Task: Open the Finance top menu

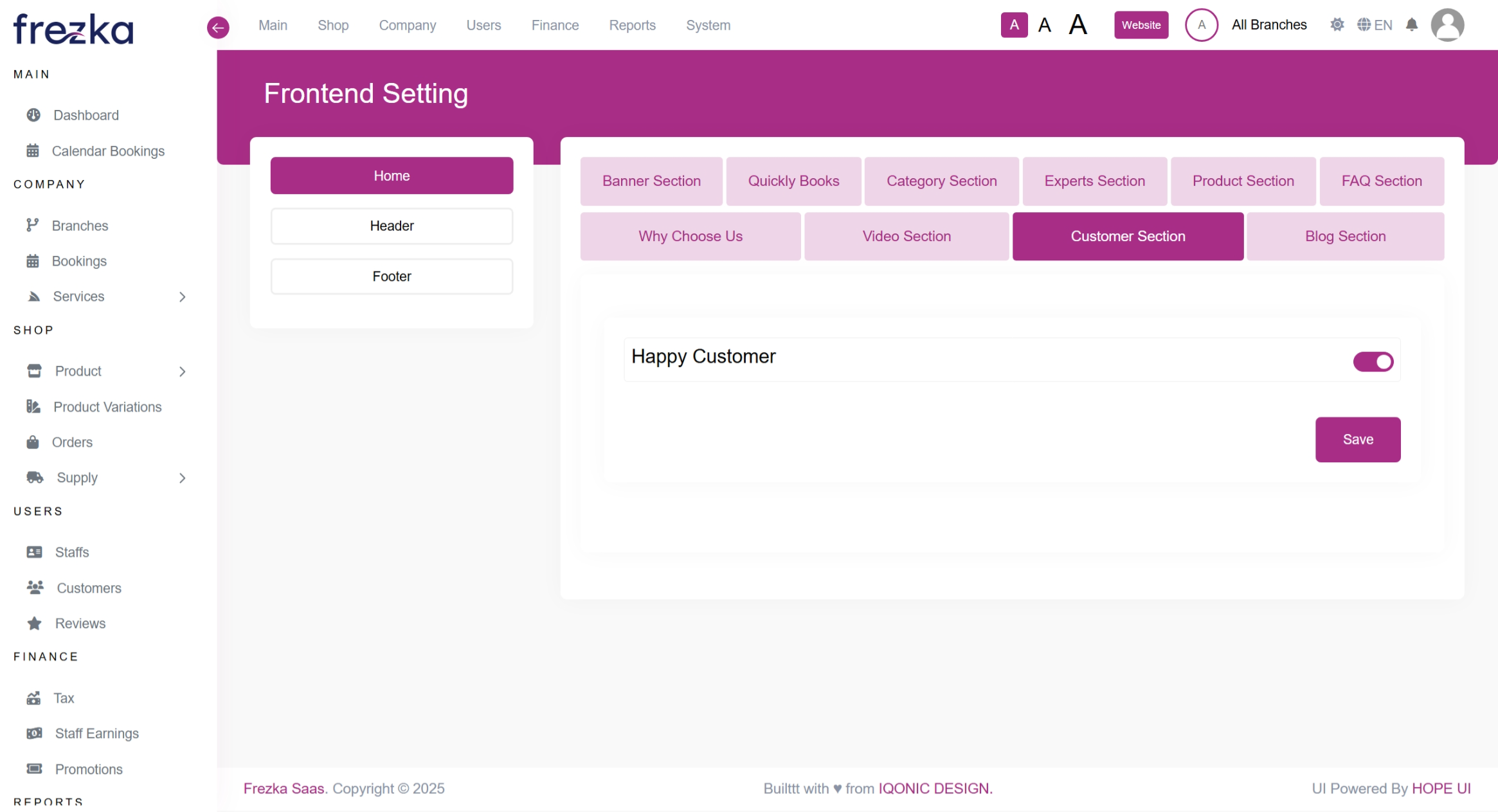Action: [x=555, y=25]
